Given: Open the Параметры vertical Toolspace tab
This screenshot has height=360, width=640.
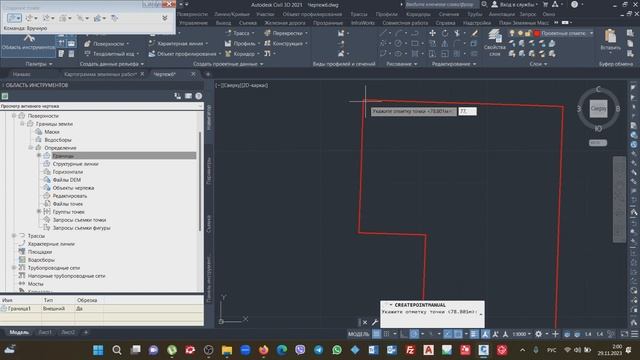Looking at the screenshot, I should (x=209, y=171).
